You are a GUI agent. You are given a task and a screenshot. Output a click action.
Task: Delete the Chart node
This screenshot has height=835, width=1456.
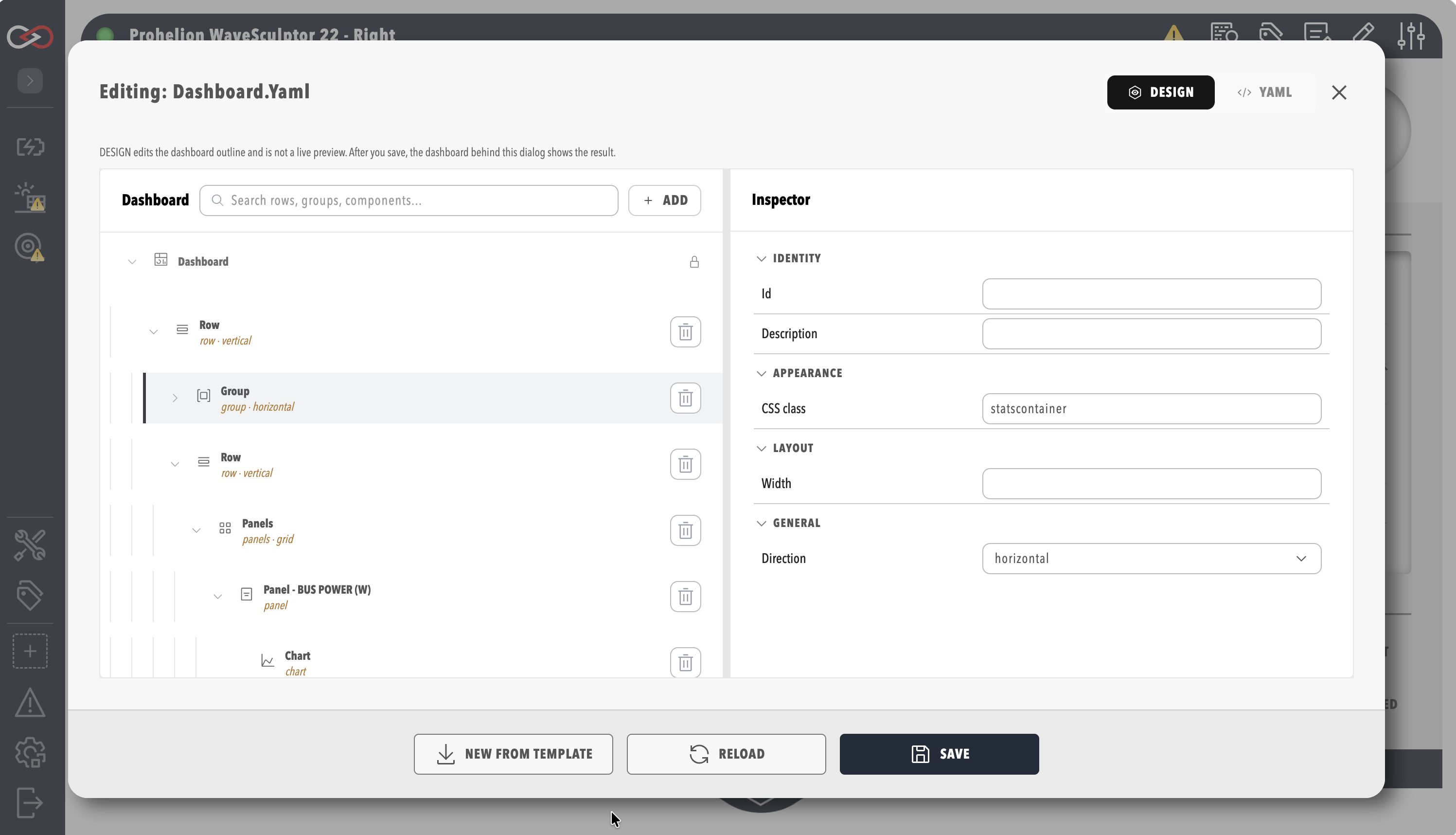tap(685, 662)
